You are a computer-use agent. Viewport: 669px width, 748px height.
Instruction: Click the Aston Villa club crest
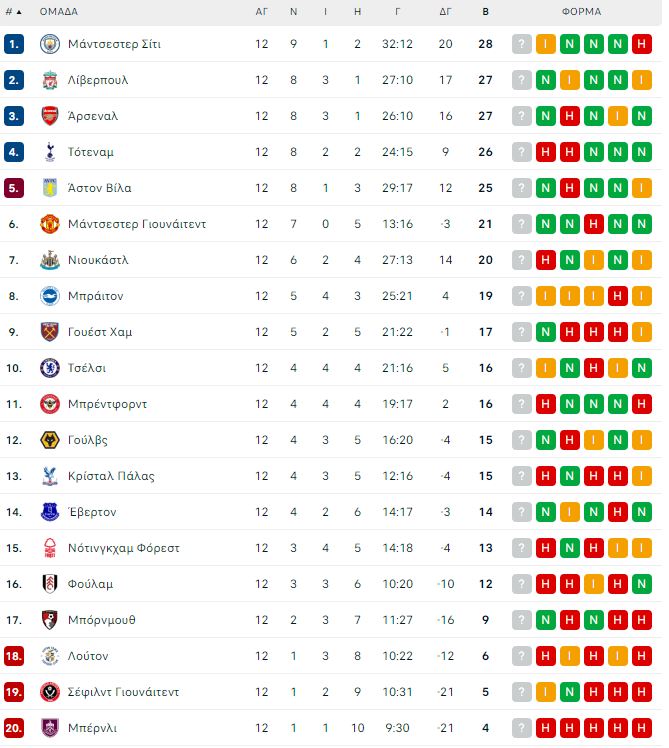pos(50,188)
